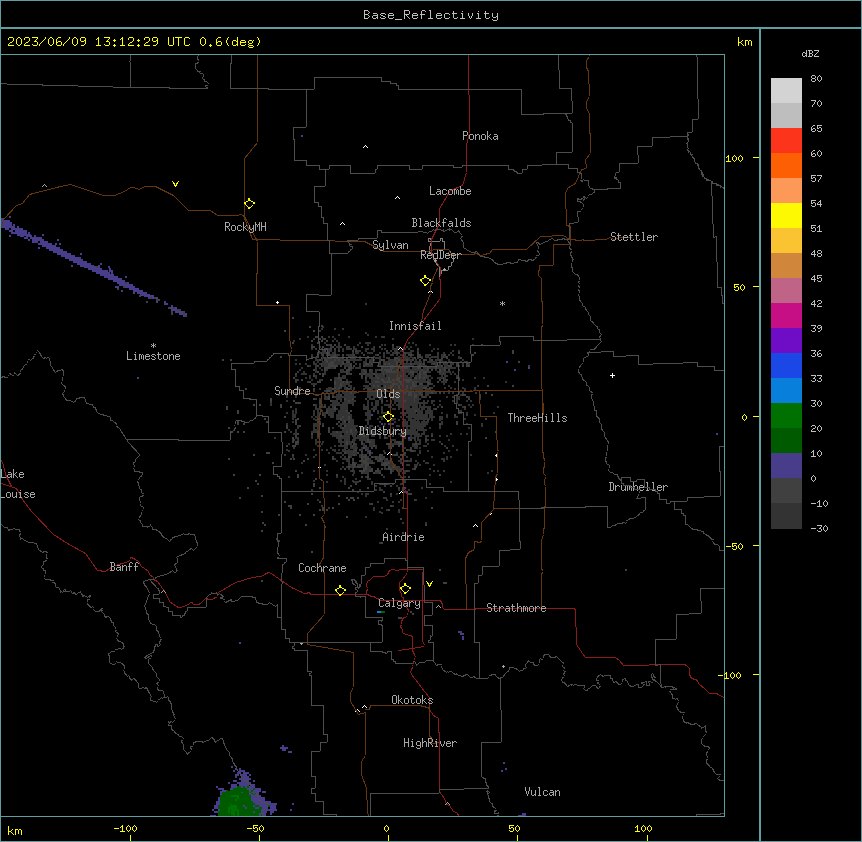Click the yellow diamond marker near RockyMH
This screenshot has height=842, width=862.
pos(250,204)
